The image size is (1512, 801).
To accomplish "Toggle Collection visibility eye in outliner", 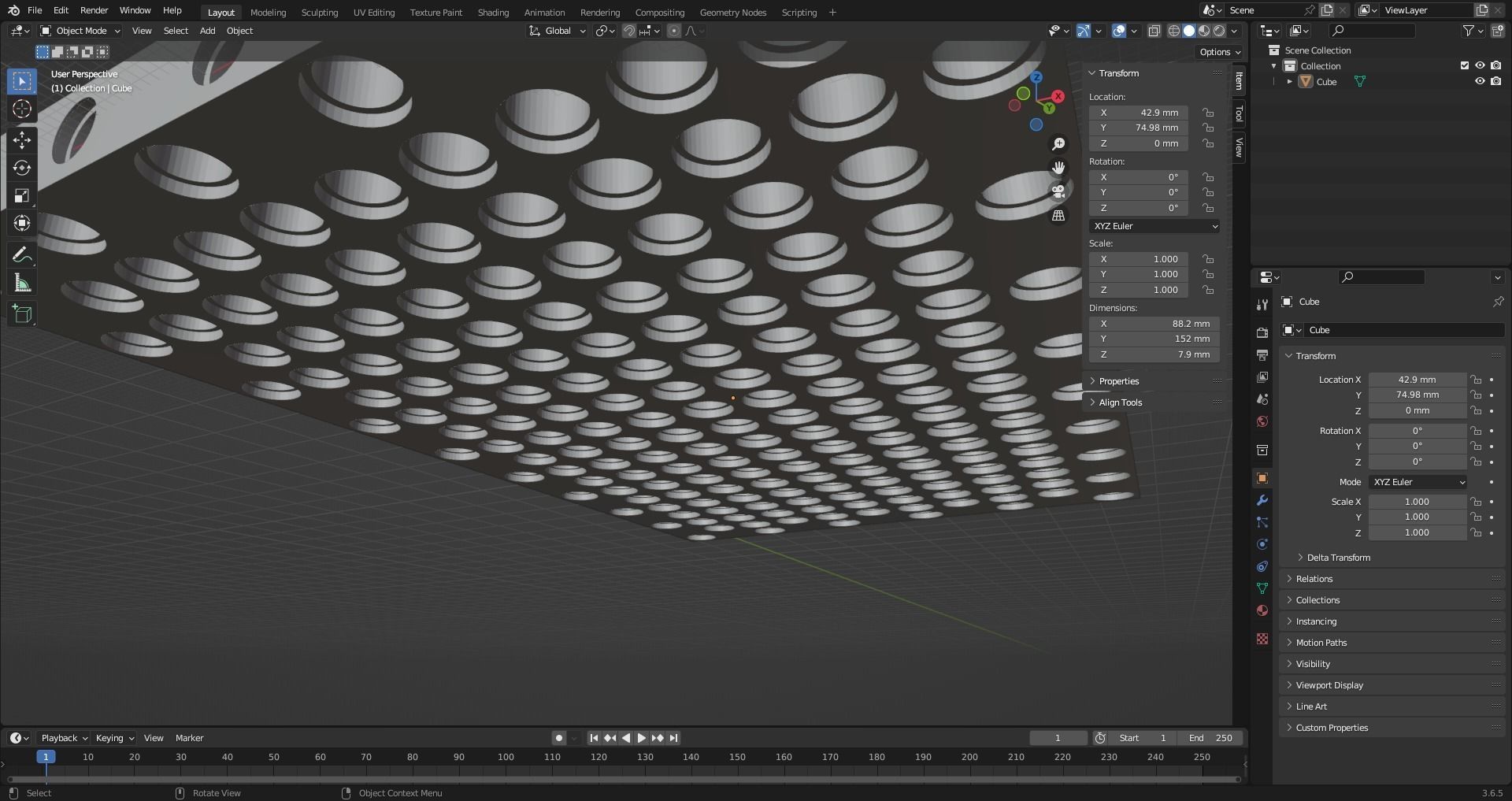I will [x=1480, y=65].
